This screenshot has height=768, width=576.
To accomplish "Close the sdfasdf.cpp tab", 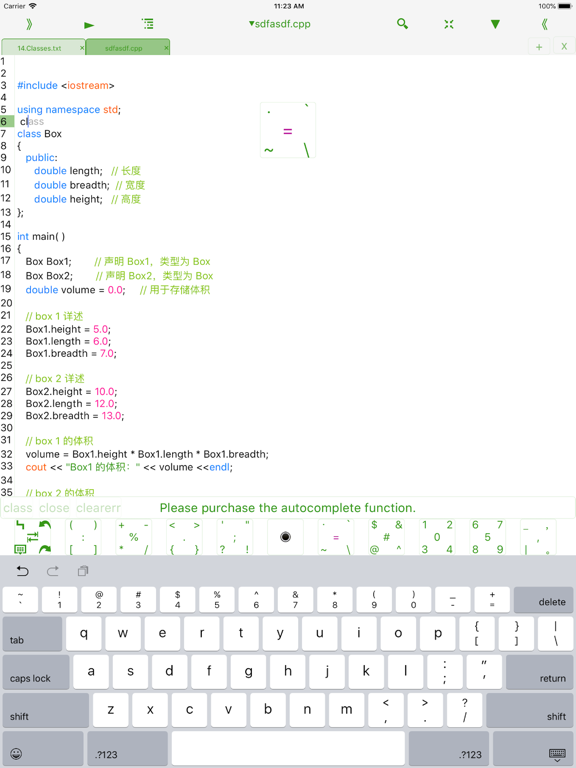I will (x=166, y=48).
